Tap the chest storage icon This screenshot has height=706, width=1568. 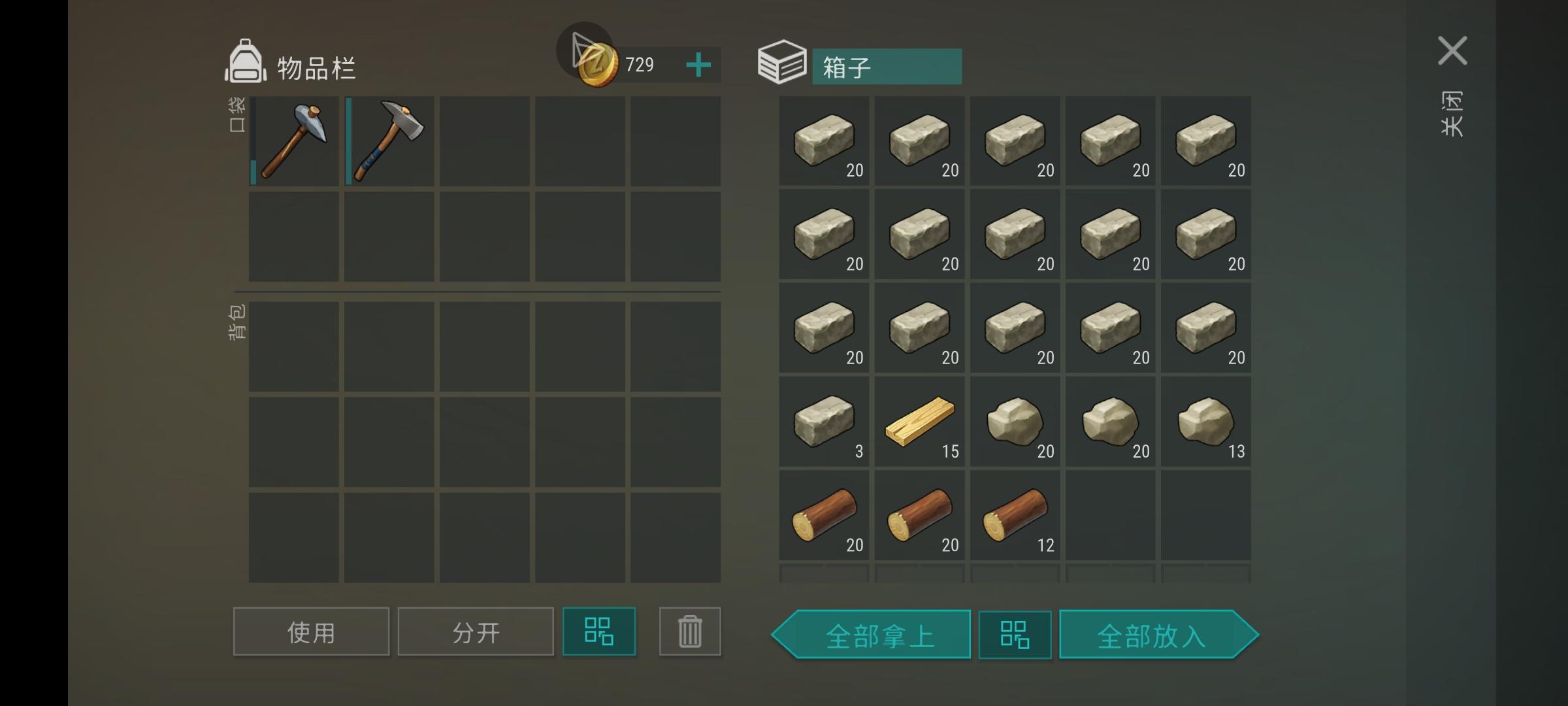(782, 62)
